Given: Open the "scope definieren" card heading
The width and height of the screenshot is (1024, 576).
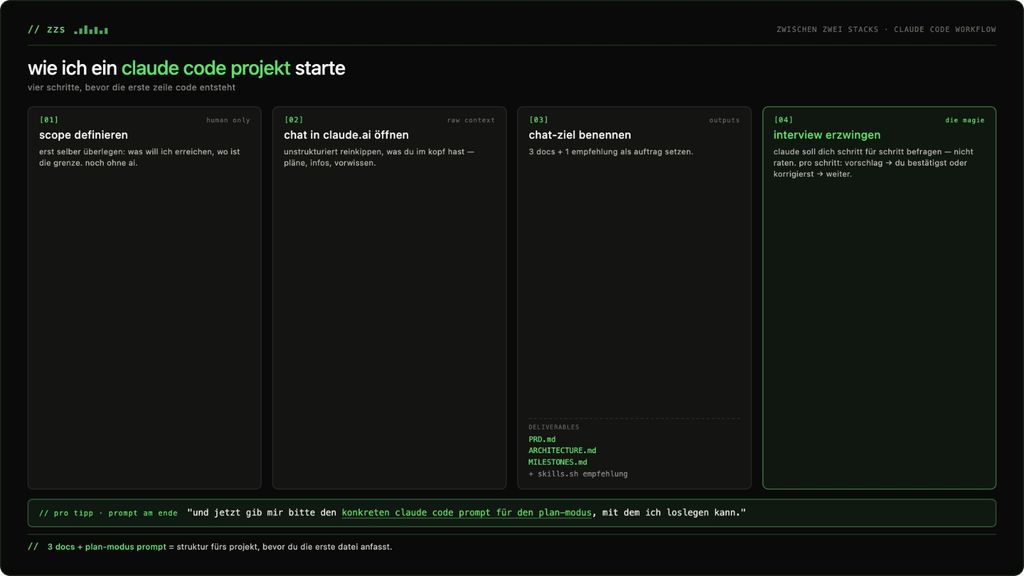Looking at the screenshot, I should [84, 135].
